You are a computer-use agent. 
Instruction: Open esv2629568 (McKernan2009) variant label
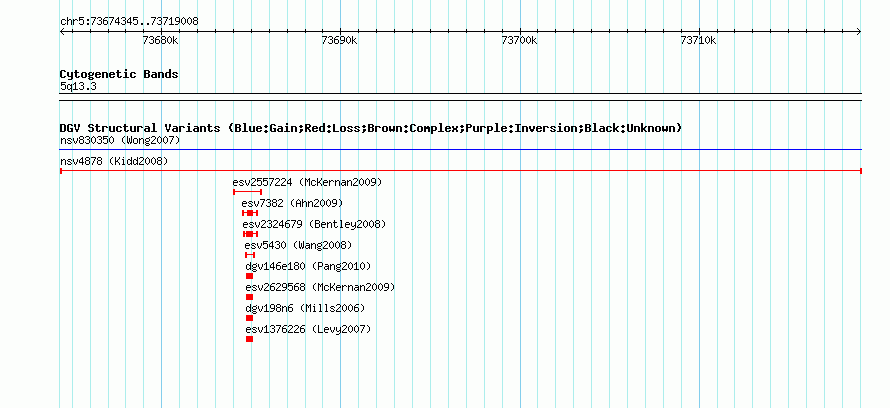320,288
